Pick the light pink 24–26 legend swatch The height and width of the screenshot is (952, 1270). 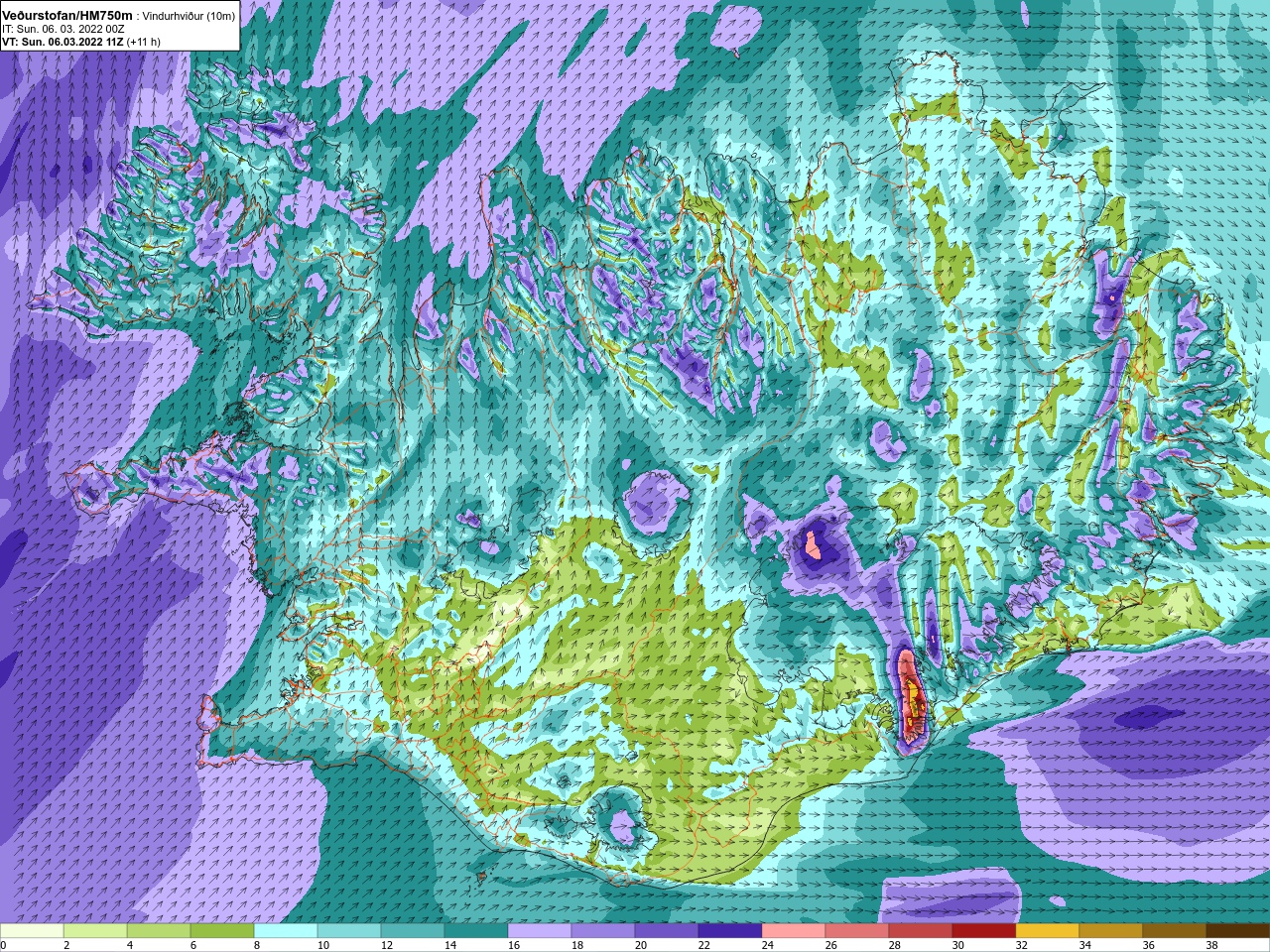tap(794, 932)
